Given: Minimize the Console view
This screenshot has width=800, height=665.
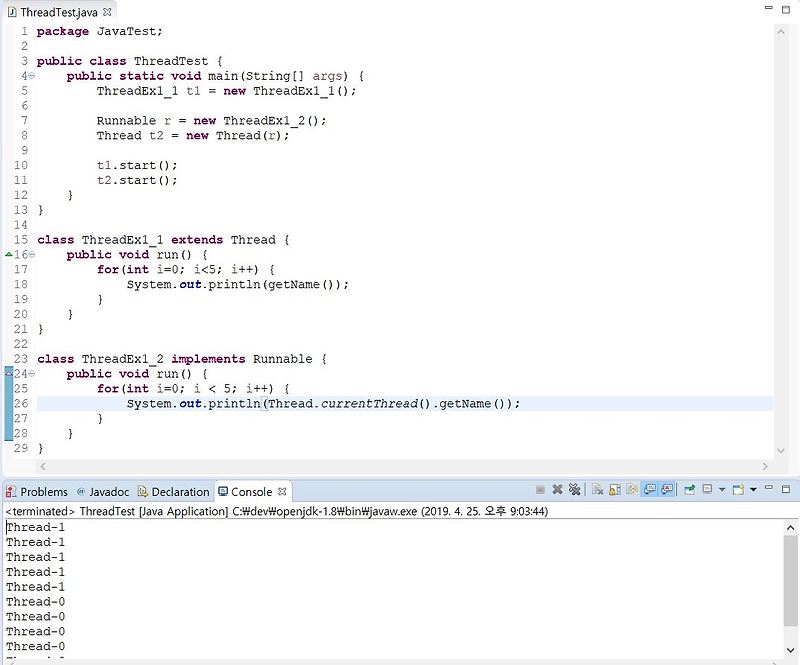Looking at the screenshot, I should point(769,487).
